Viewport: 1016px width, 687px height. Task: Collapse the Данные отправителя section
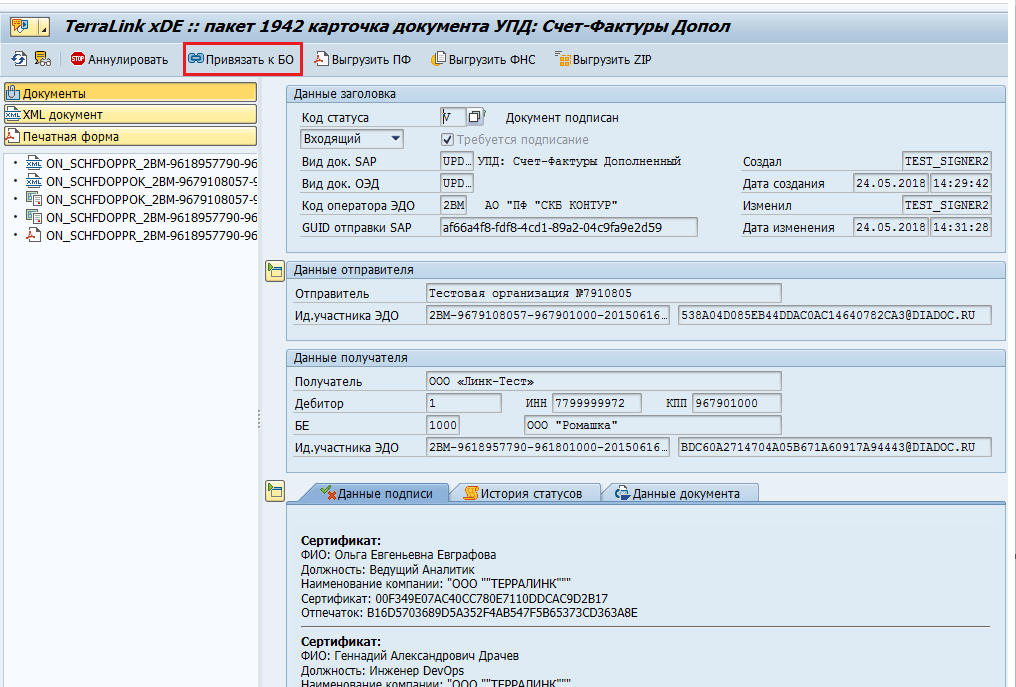click(x=274, y=271)
